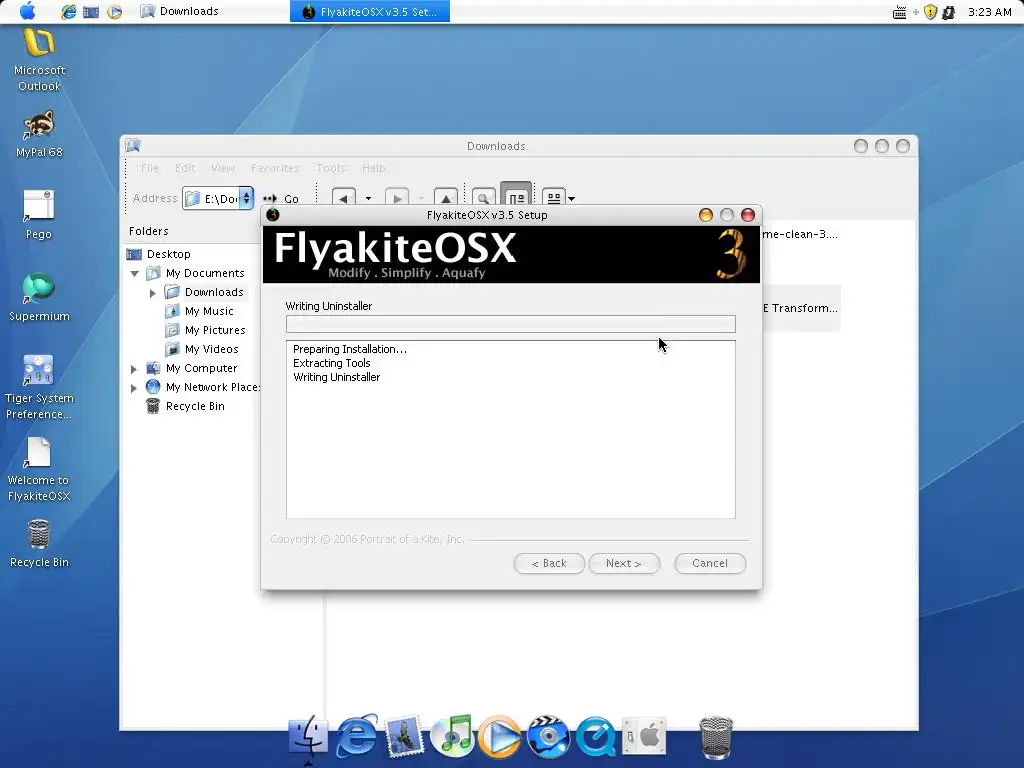Open the Back history dropdown arrow
The height and width of the screenshot is (768, 1024).
coord(368,198)
